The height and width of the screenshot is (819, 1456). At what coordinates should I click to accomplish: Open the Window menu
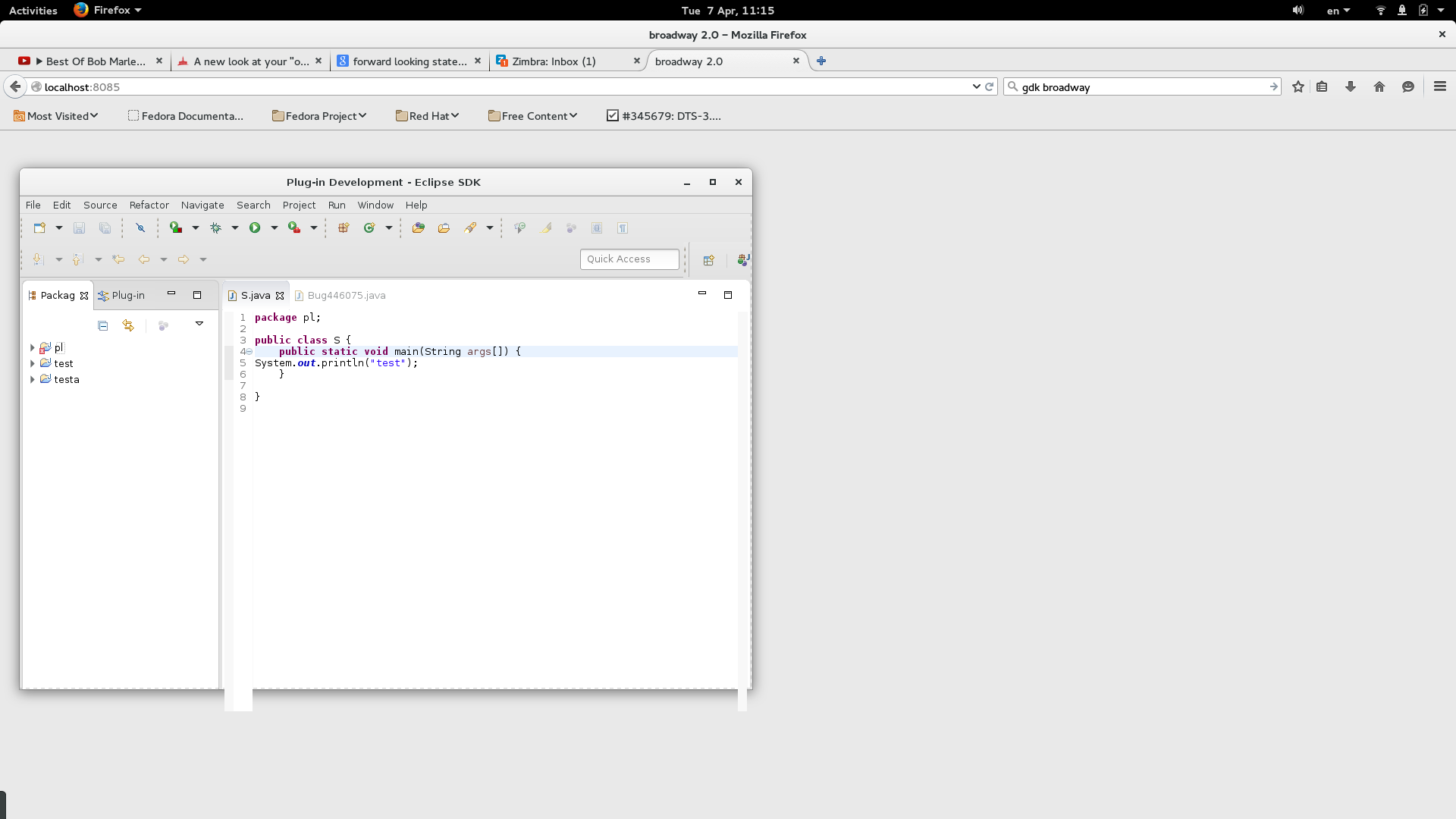click(x=375, y=205)
